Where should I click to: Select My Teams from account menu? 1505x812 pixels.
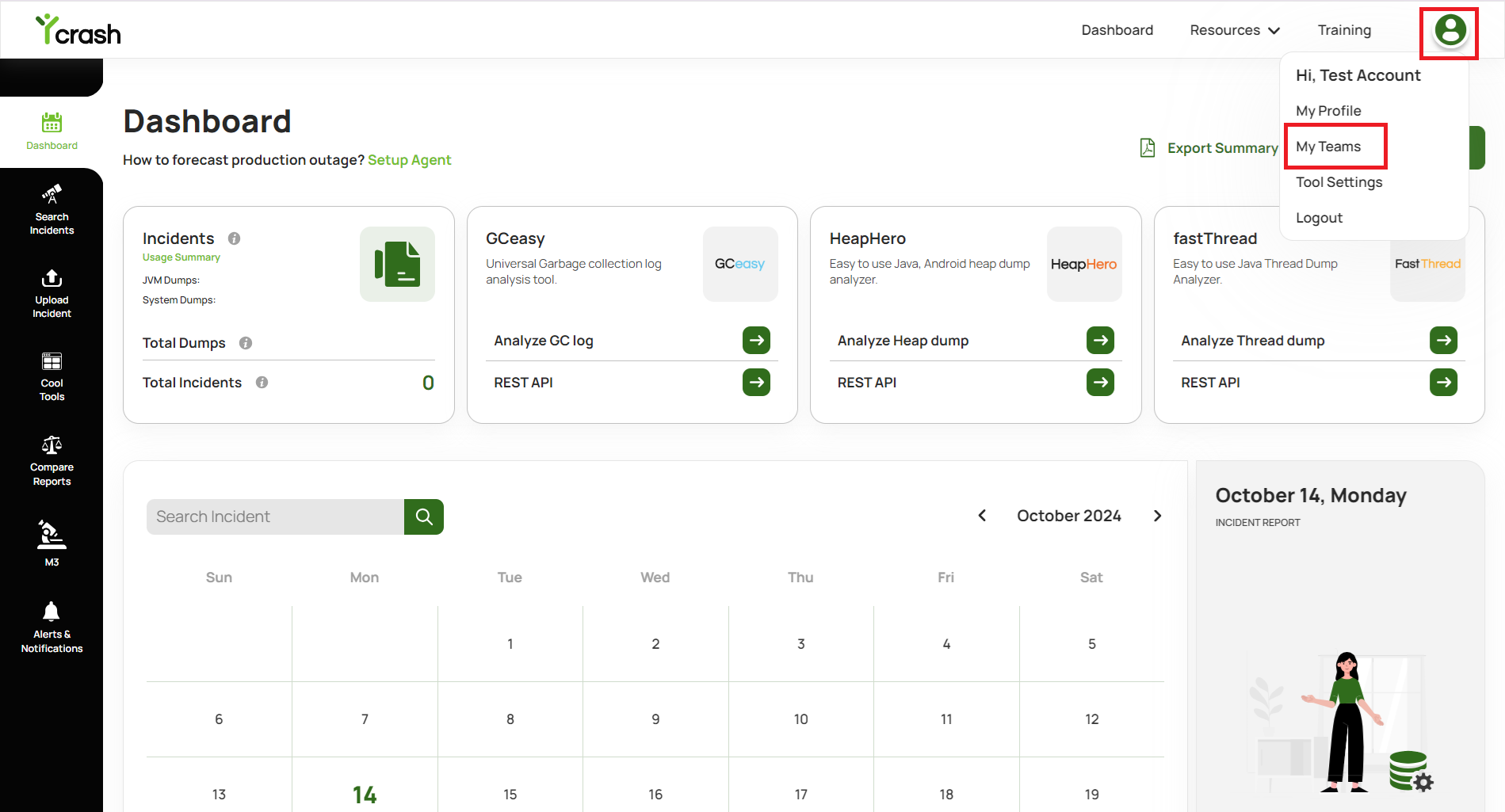1328,147
